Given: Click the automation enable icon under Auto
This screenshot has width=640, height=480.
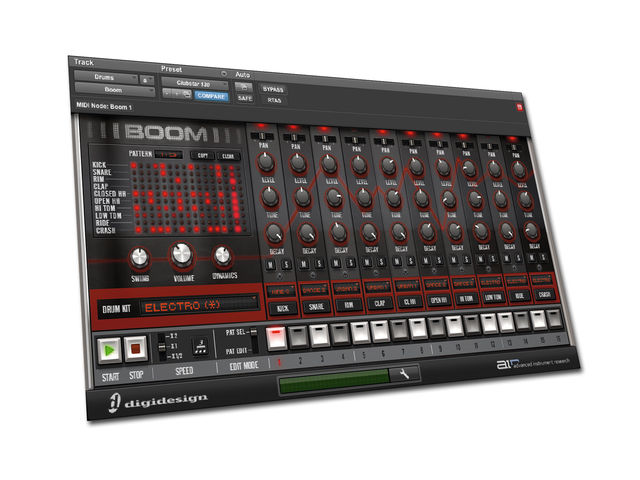Looking at the screenshot, I should (244, 87).
